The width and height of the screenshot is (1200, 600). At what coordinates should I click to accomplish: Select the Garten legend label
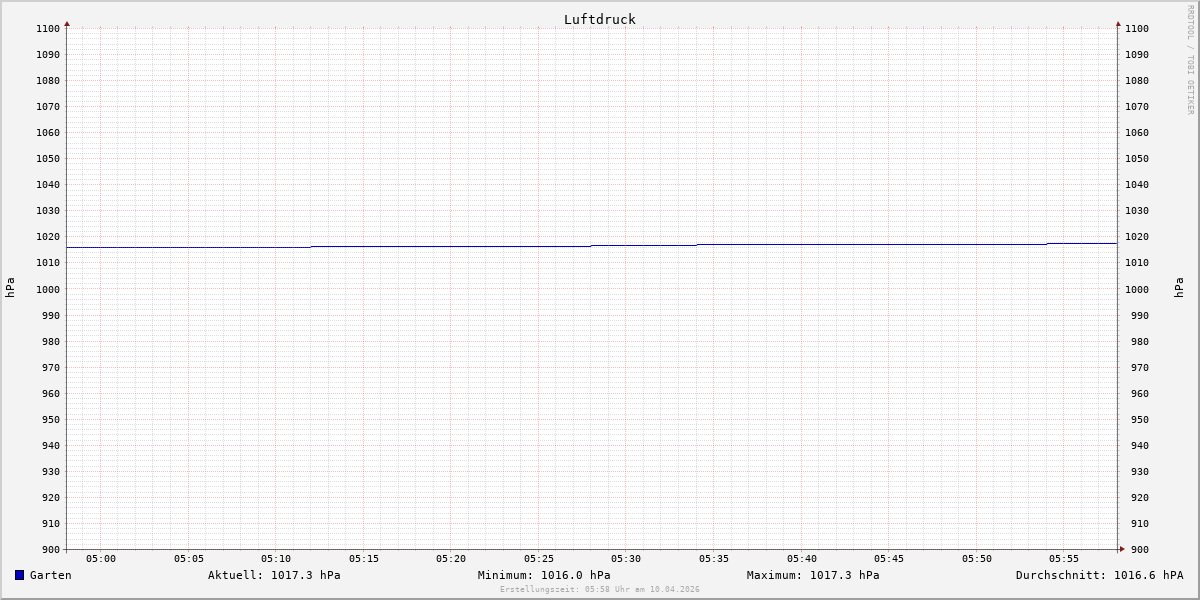(x=50, y=575)
